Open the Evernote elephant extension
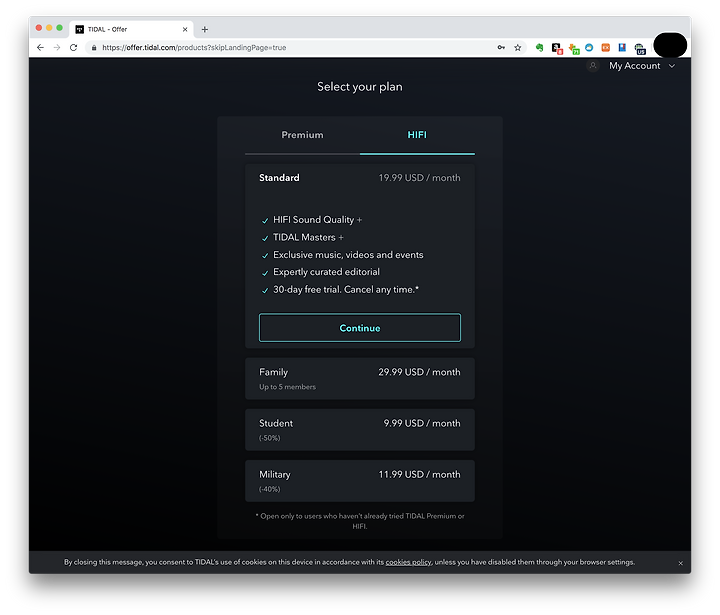The image size is (720, 615). click(540, 47)
